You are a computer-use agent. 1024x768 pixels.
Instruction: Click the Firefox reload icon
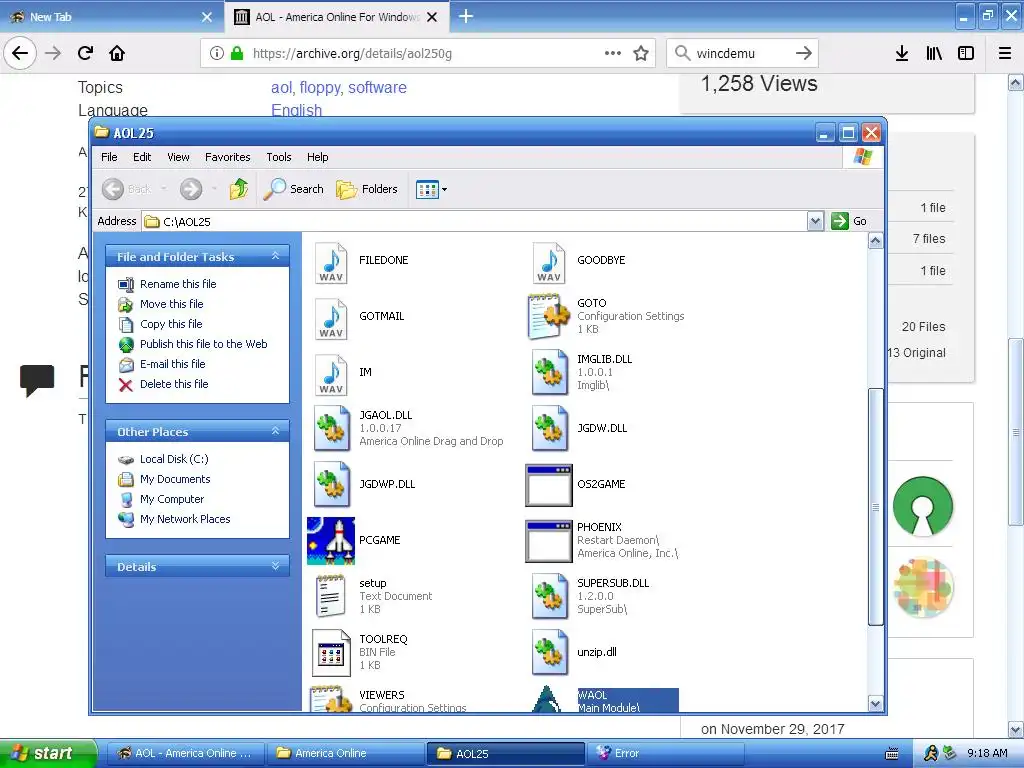tap(85, 53)
